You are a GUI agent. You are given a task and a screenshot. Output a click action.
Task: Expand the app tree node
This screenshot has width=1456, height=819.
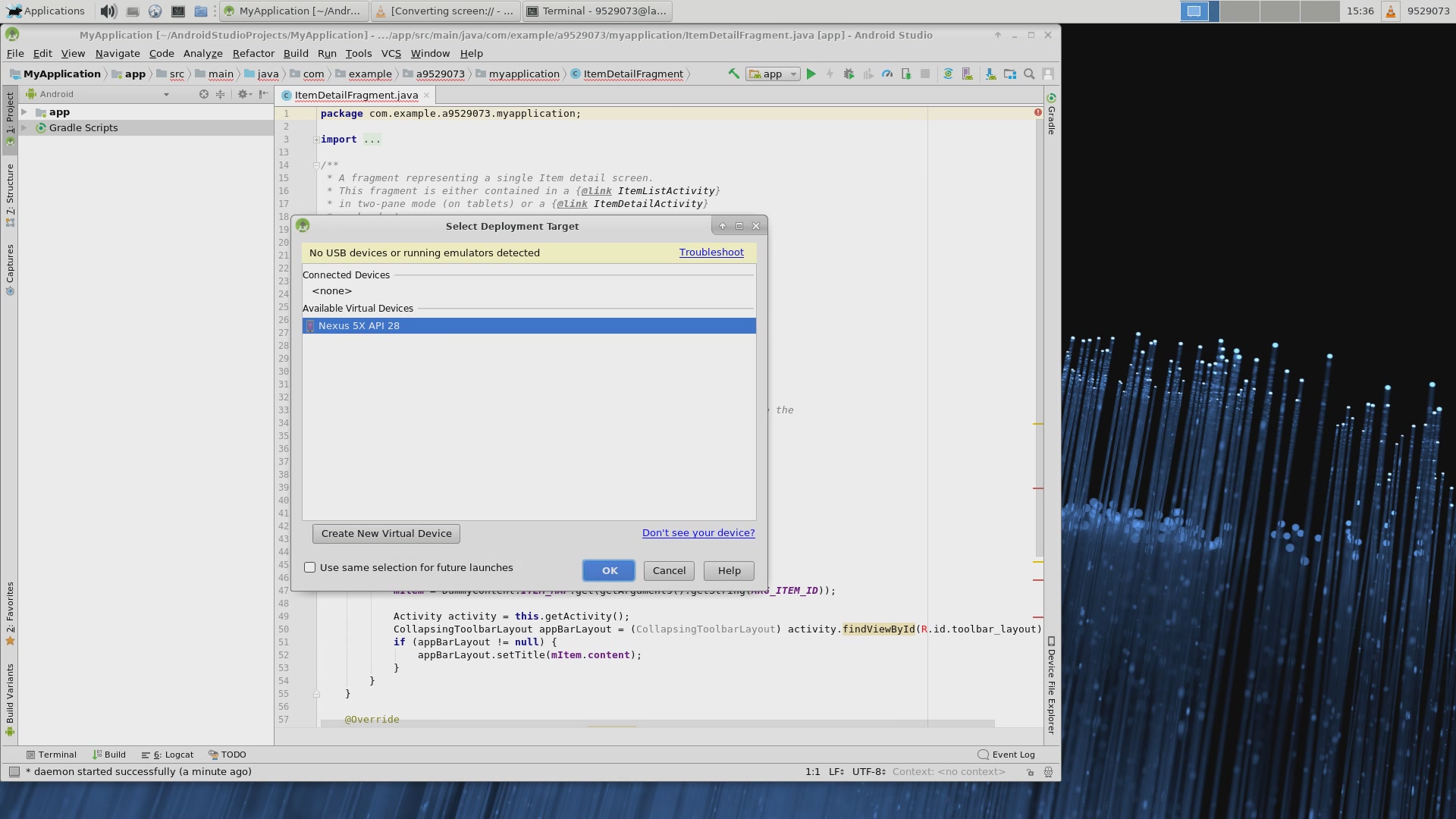24,111
